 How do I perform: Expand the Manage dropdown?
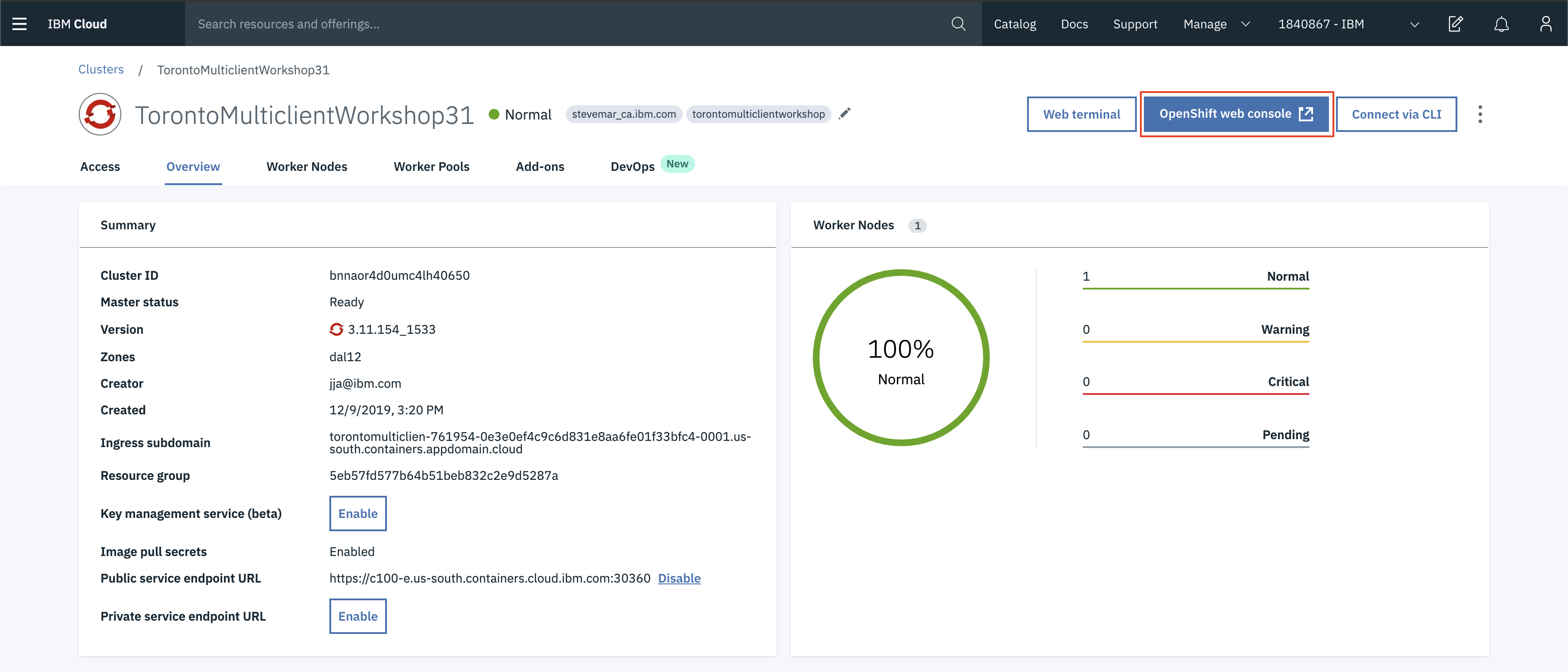tap(1216, 24)
